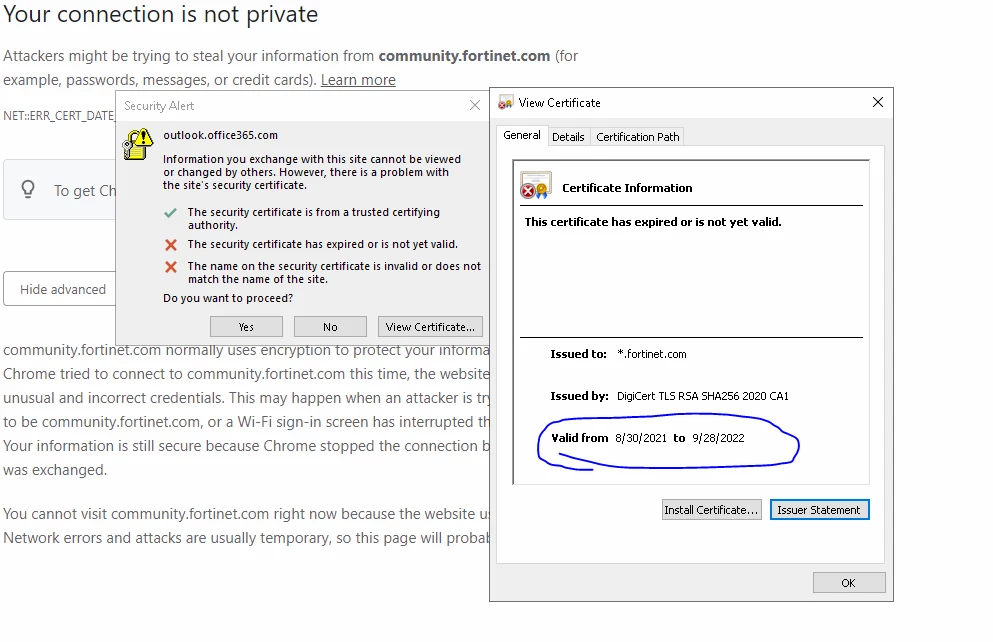
Task: Click the View Certificate title bar icon
Action: click(x=505, y=103)
